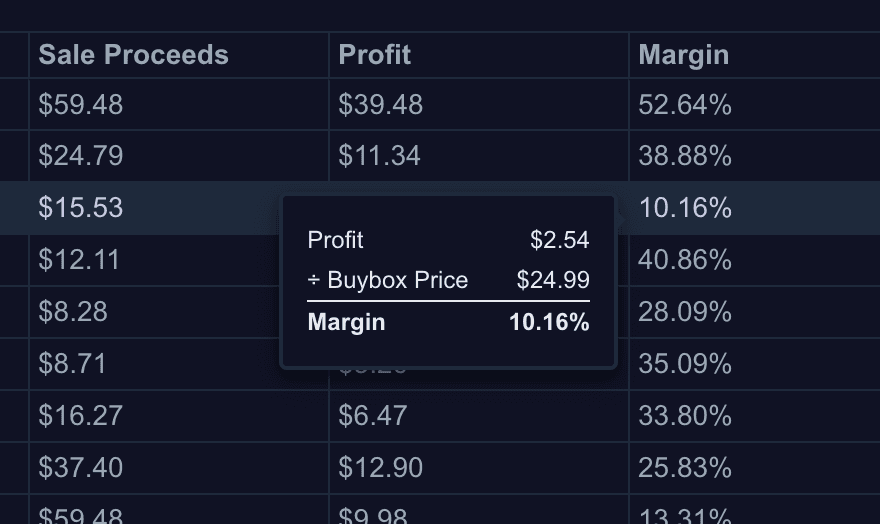The height and width of the screenshot is (524, 880).
Task: Select the $24.79 sale proceeds cell
Action: click(81, 156)
